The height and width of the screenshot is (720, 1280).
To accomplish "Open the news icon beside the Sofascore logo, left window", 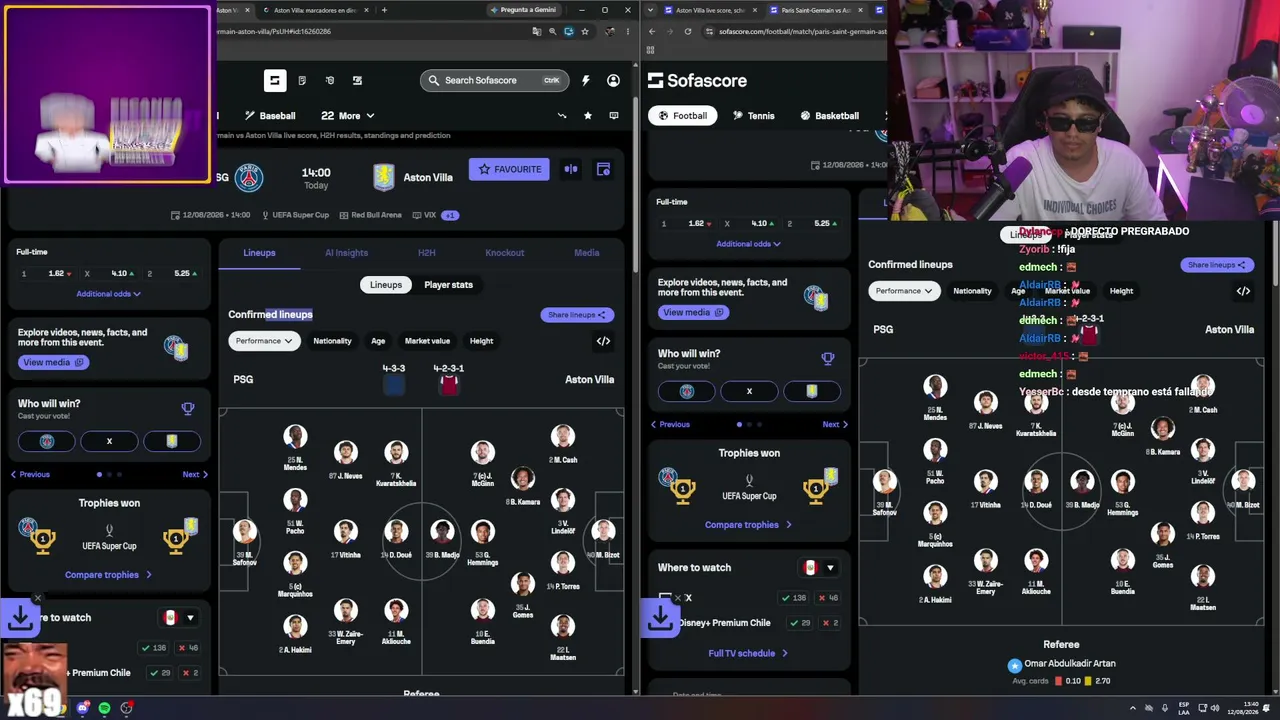I will point(302,80).
